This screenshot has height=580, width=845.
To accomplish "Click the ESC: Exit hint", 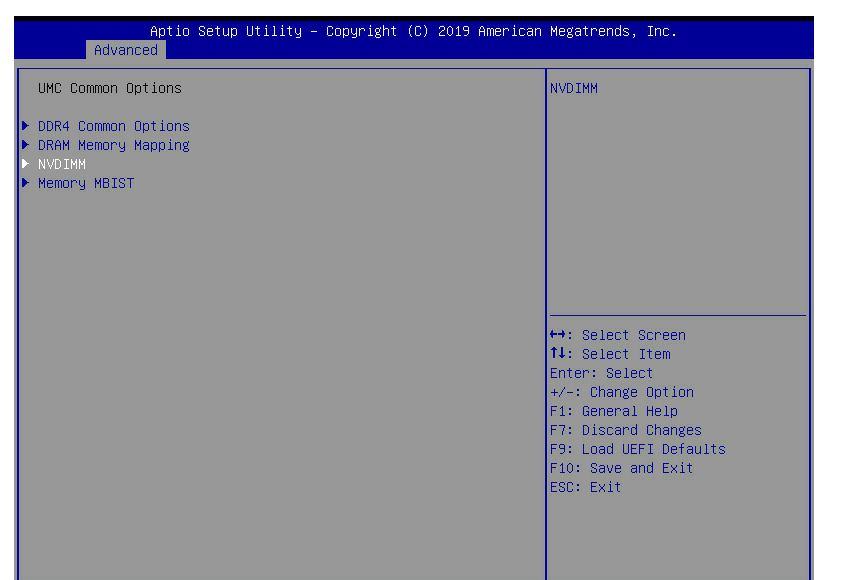I will (585, 487).
